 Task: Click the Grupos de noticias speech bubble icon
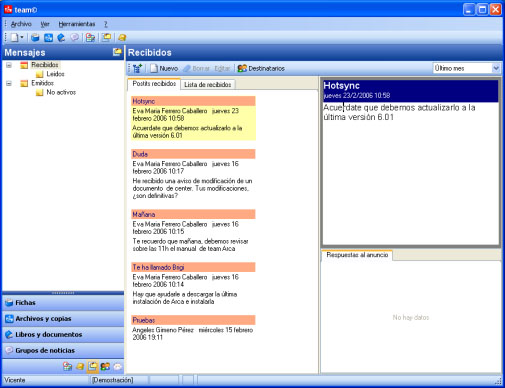[x=9, y=350]
